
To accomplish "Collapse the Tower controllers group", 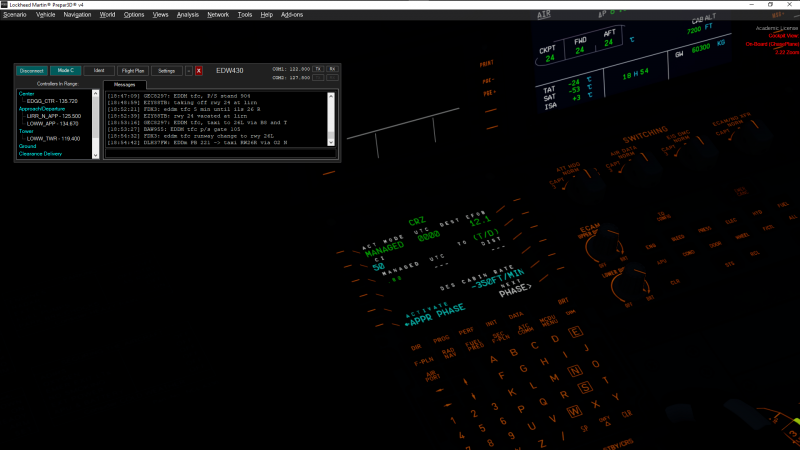I will (x=26, y=131).
